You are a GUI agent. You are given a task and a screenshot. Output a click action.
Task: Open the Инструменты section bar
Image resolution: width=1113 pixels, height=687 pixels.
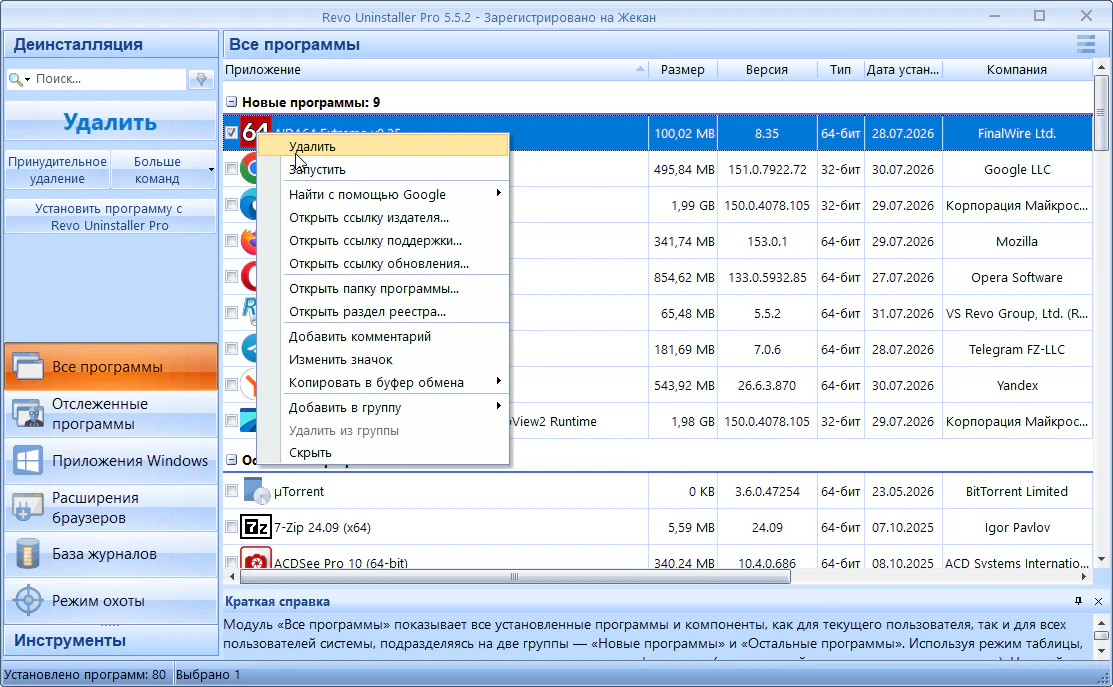point(110,640)
